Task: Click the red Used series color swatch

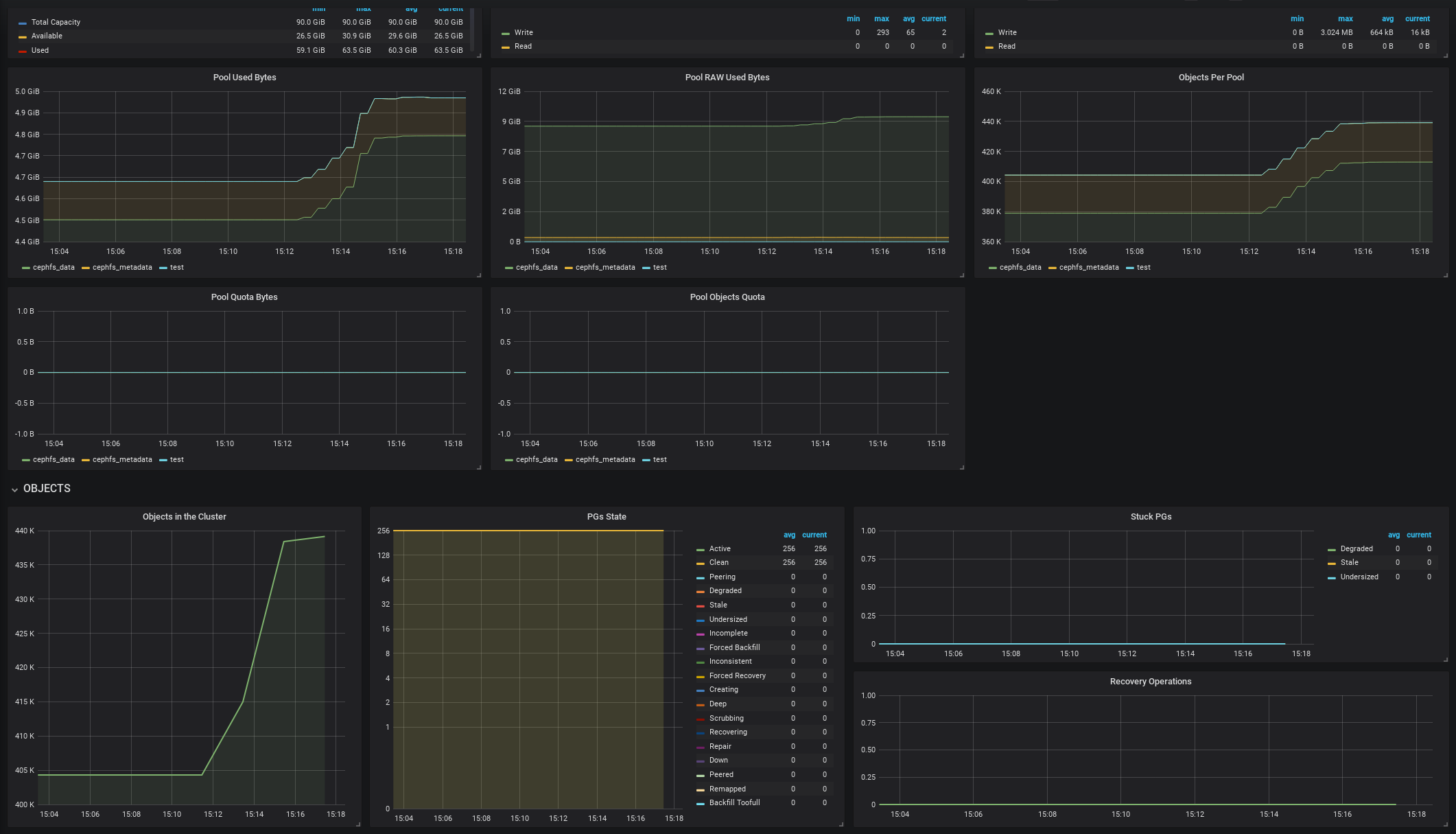Action: click(23, 51)
